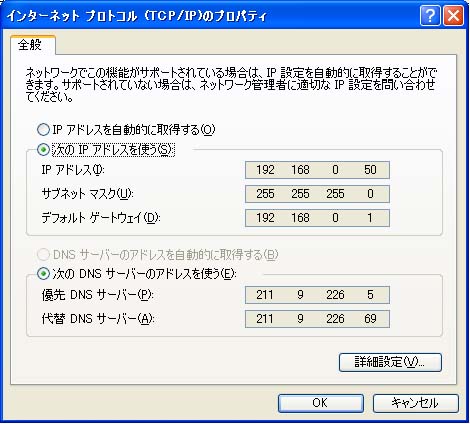Click the last octet 50 of IP address
Screen dimensions: 470x424
click(x=370, y=170)
